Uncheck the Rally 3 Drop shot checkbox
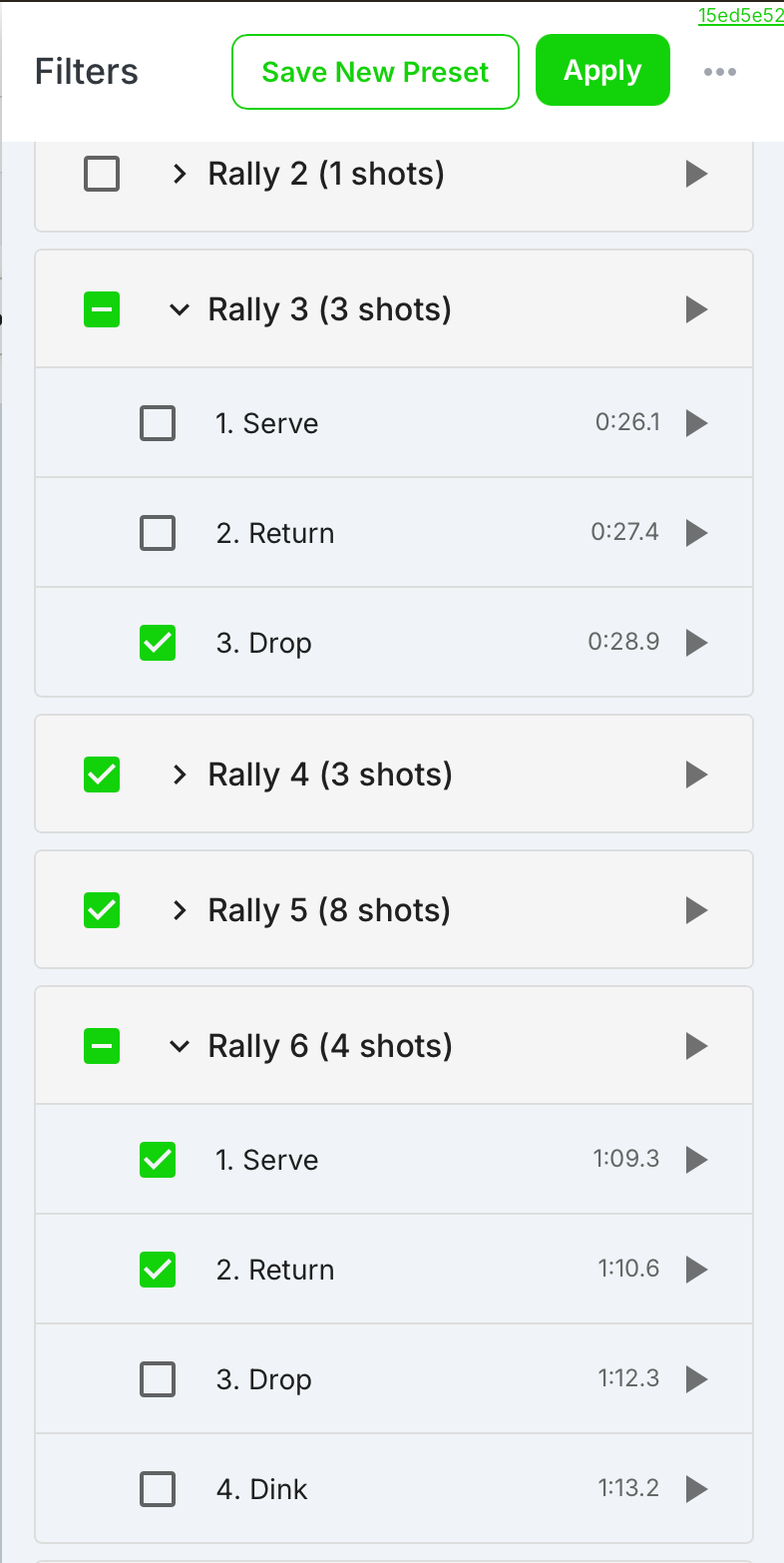784x1563 pixels. tap(158, 643)
